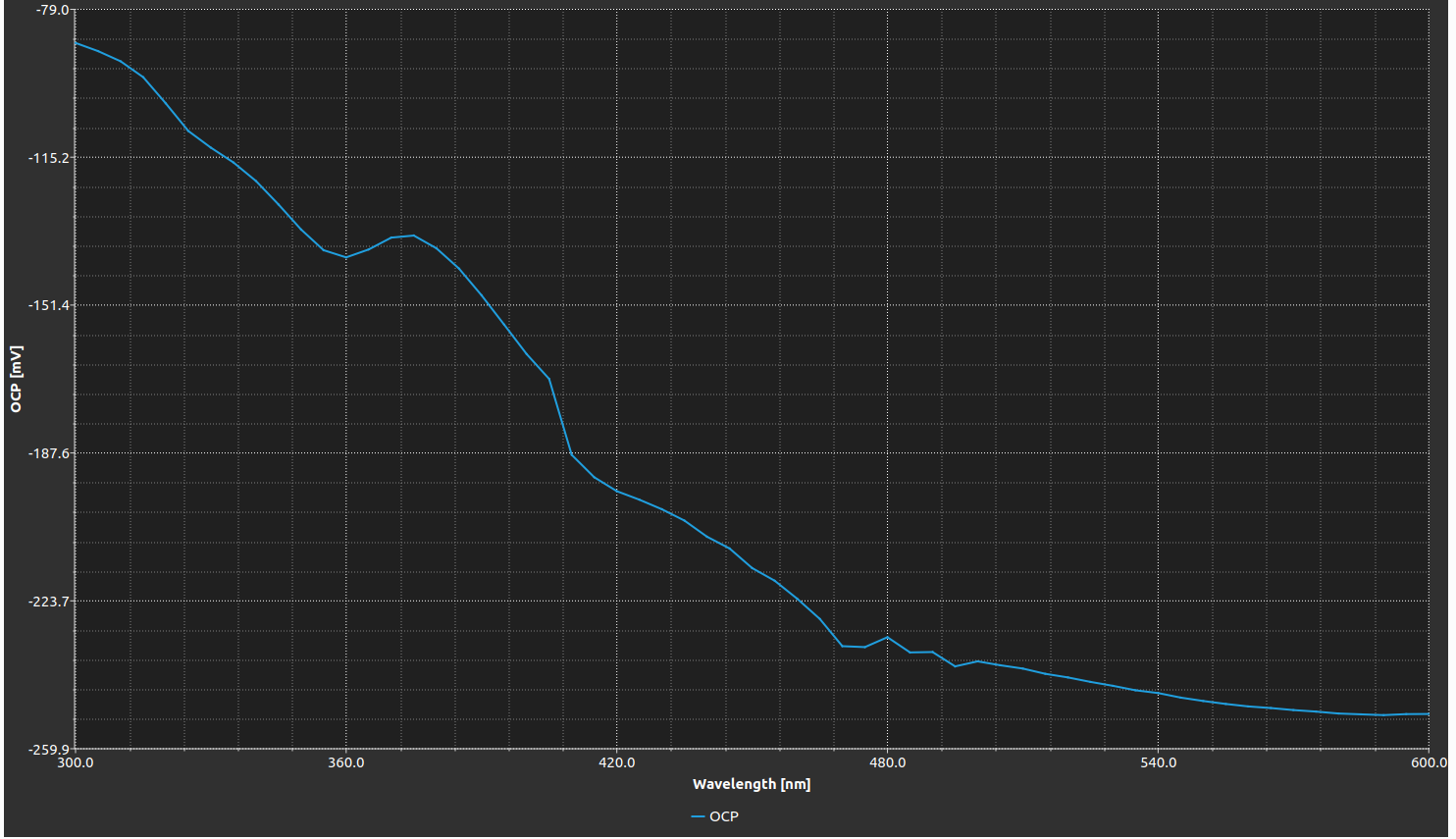The width and height of the screenshot is (1456, 839).
Task: Select the 300.0 x-axis tick label
Action: tap(76, 762)
